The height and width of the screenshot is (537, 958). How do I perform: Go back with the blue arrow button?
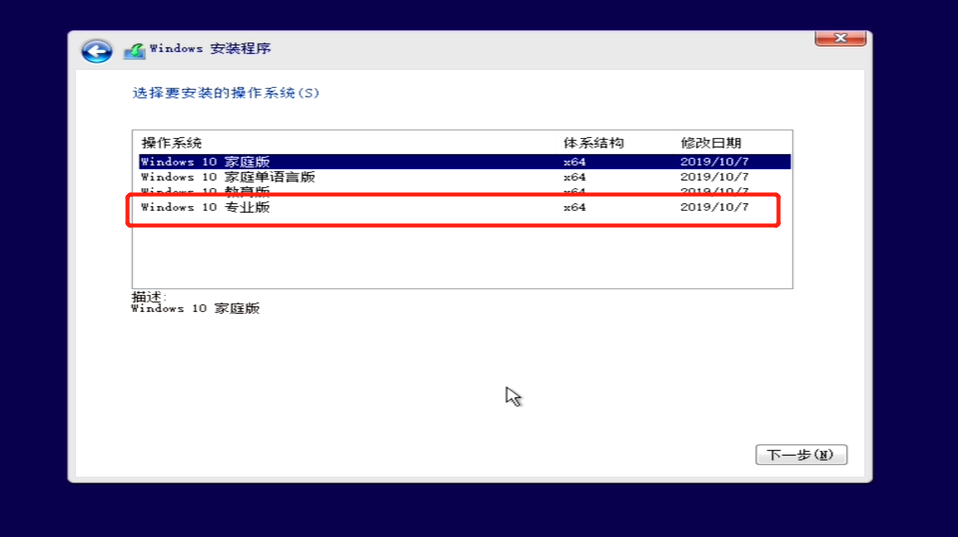tap(97, 51)
